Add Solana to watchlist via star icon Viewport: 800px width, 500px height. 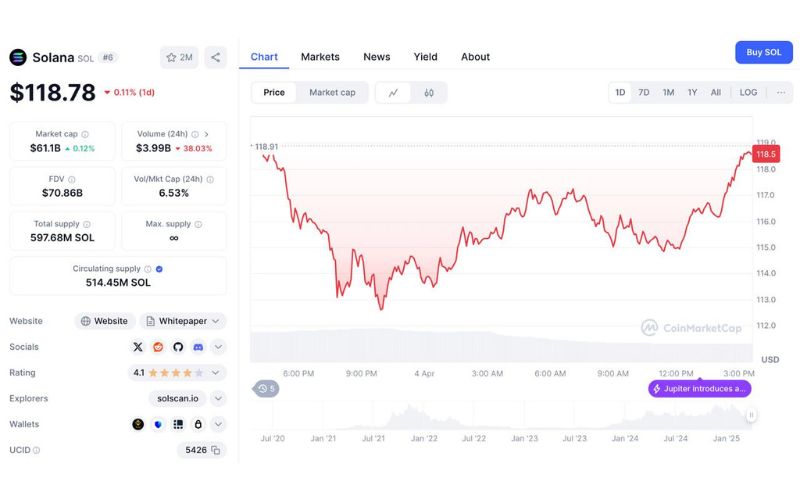(x=179, y=57)
